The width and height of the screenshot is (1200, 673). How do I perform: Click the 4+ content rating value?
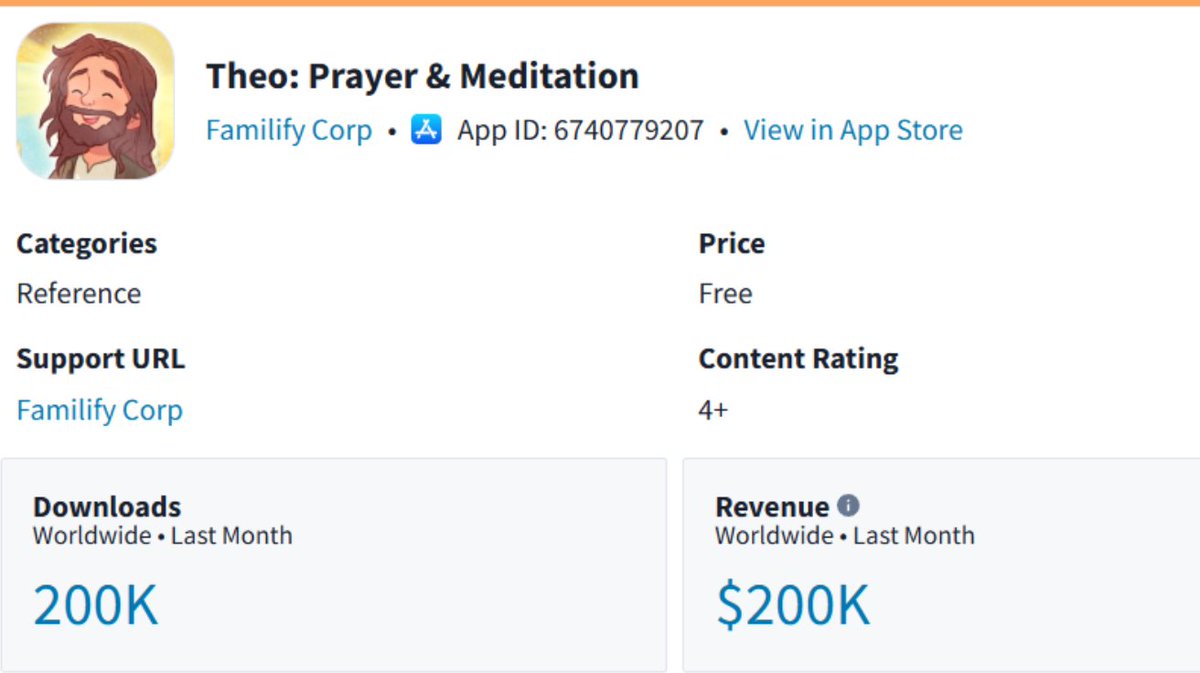click(x=713, y=410)
